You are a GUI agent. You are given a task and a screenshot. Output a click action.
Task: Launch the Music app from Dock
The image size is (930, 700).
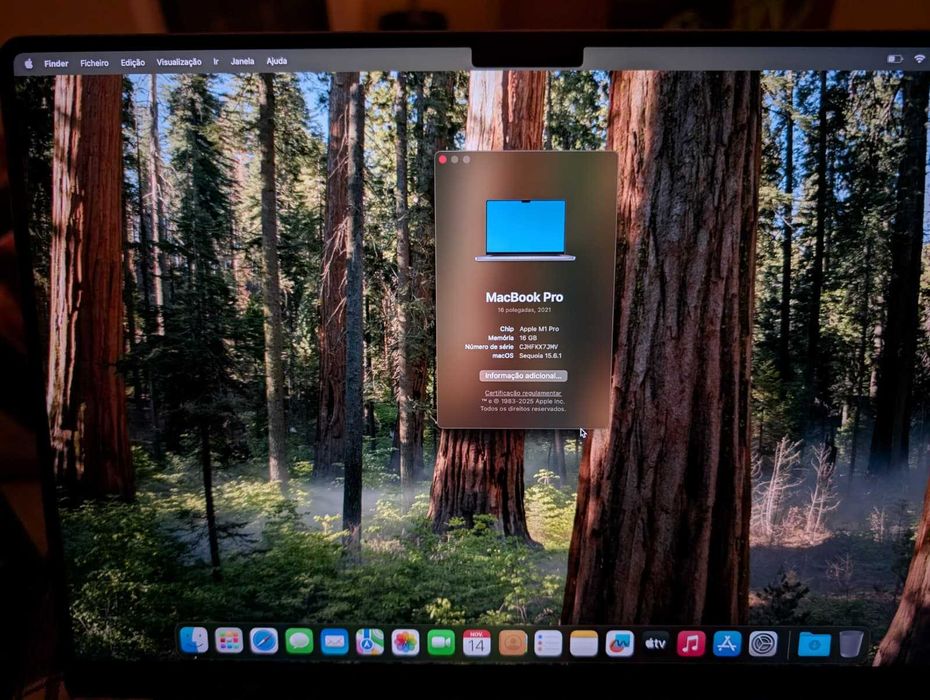pos(691,644)
